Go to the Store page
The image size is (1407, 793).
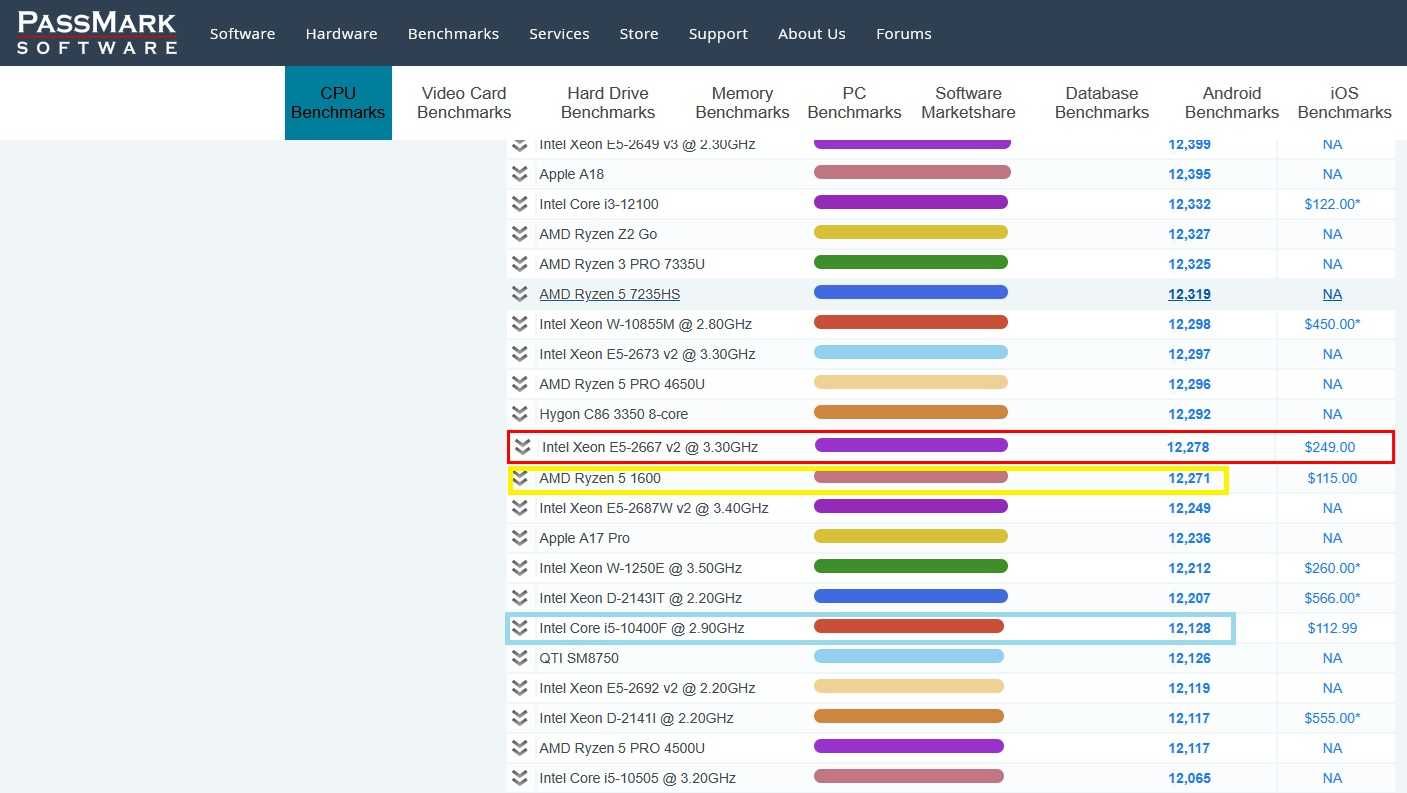(x=638, y=34)
